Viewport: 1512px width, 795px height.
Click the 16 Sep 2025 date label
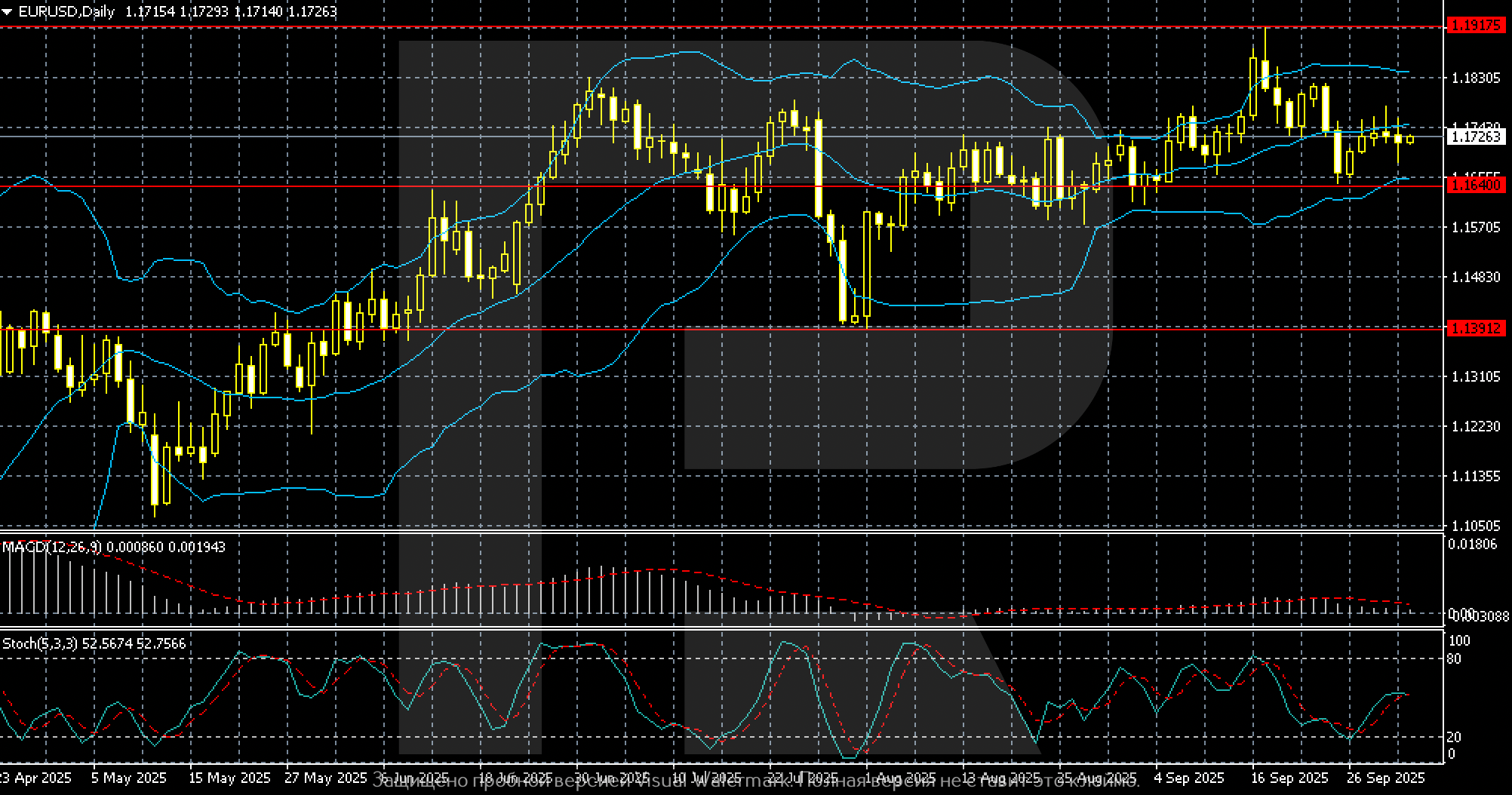(1288, 778)
